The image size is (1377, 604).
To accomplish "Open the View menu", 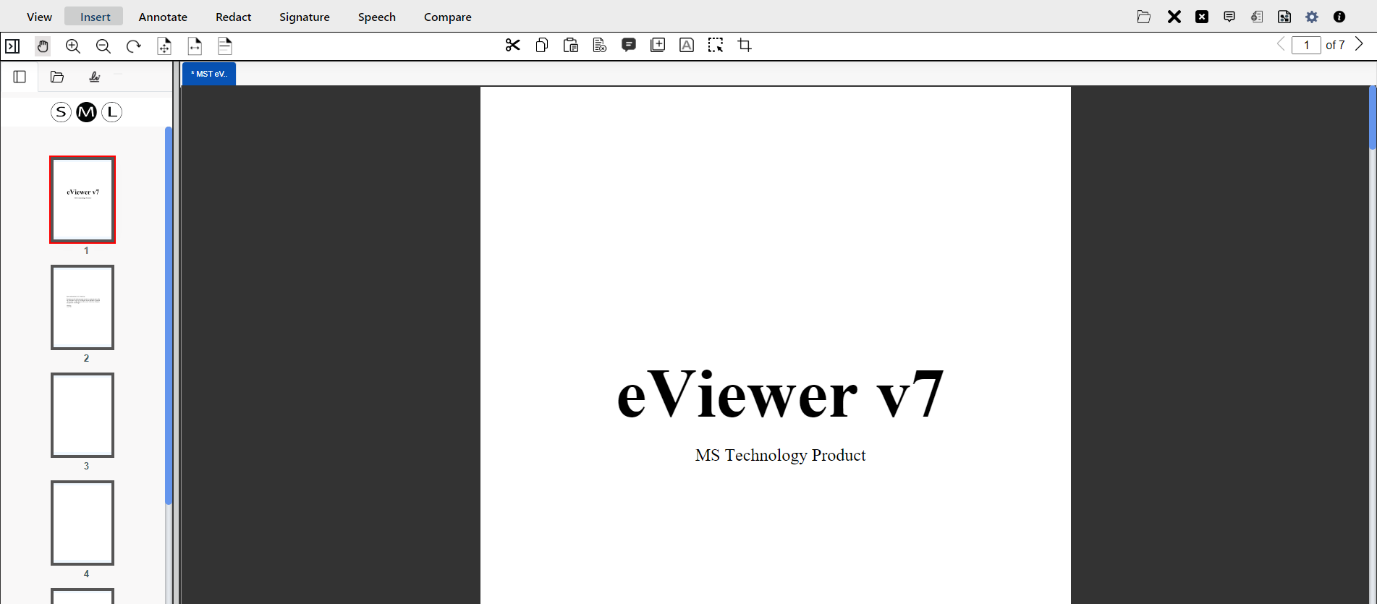I will coord(40,17).
